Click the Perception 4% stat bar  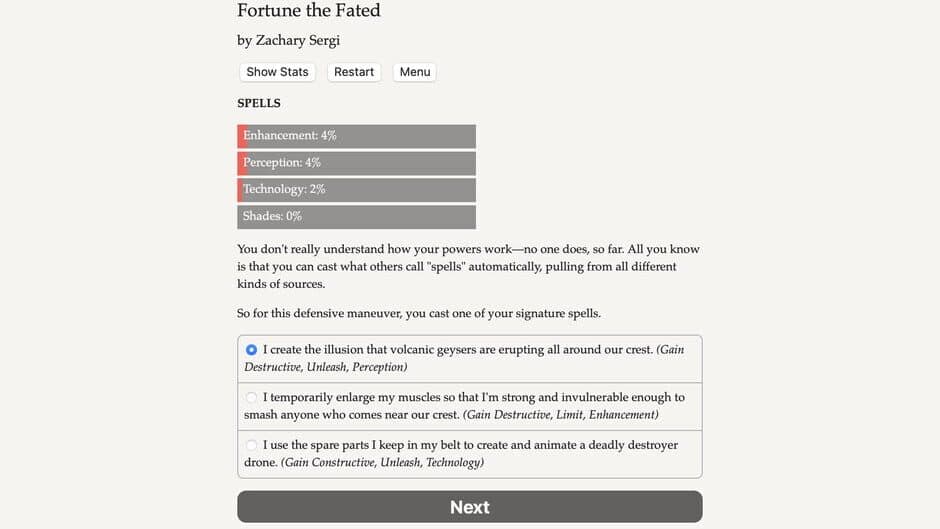click(356, 163)
